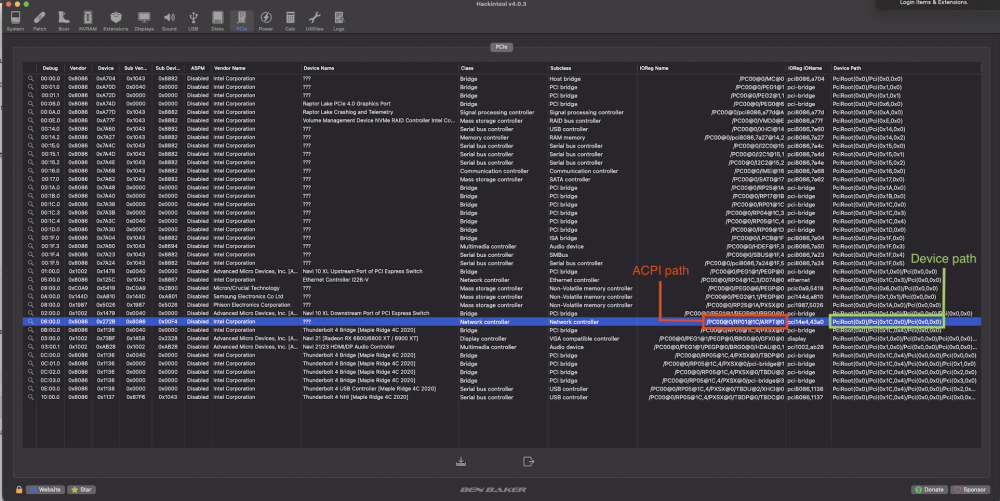Select 'Thunderbolt 4 USB Controller' device row
The width and height of the screenshot is (1000, 501).
point(501,389)
